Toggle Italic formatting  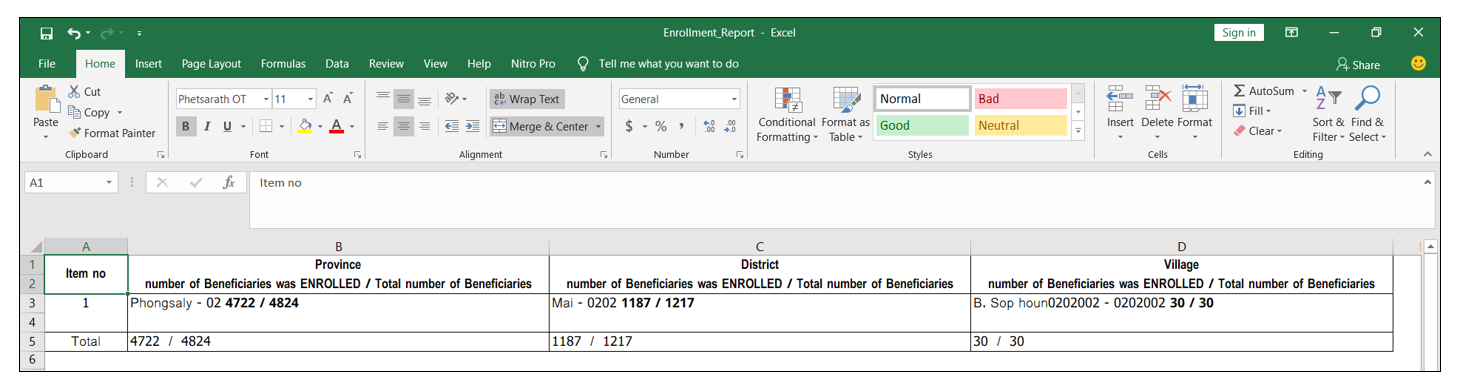click(207, 126)
